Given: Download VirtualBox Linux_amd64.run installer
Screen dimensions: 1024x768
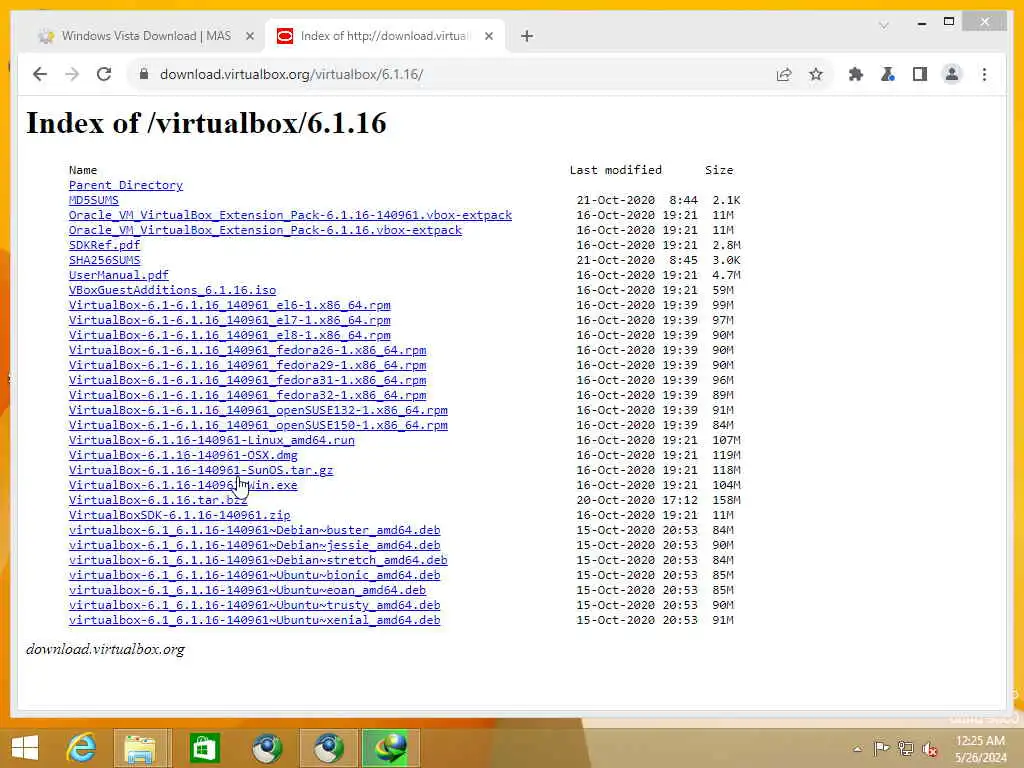Looking at the screenshot, I should coord(212,441).
